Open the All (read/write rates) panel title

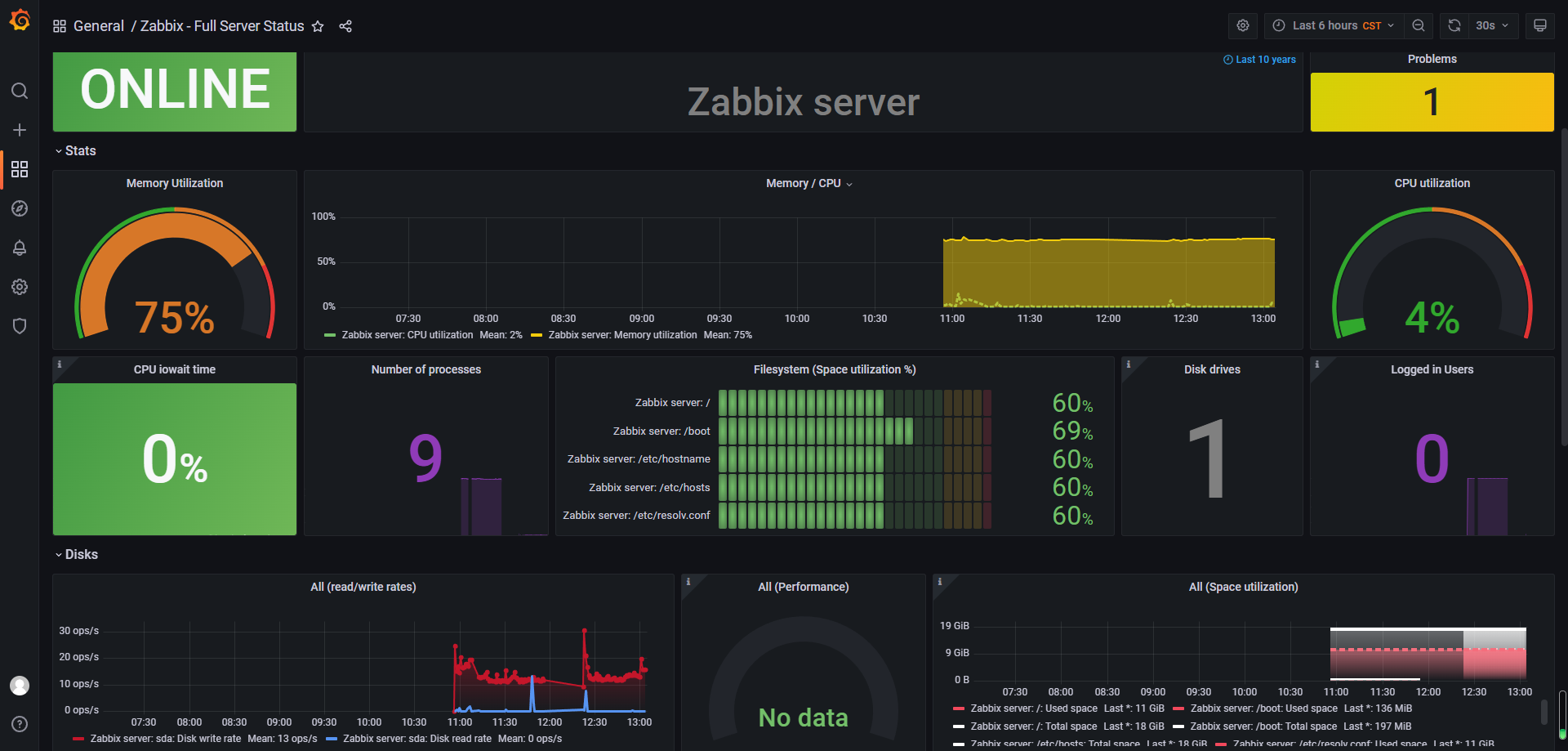coord(363,588)
